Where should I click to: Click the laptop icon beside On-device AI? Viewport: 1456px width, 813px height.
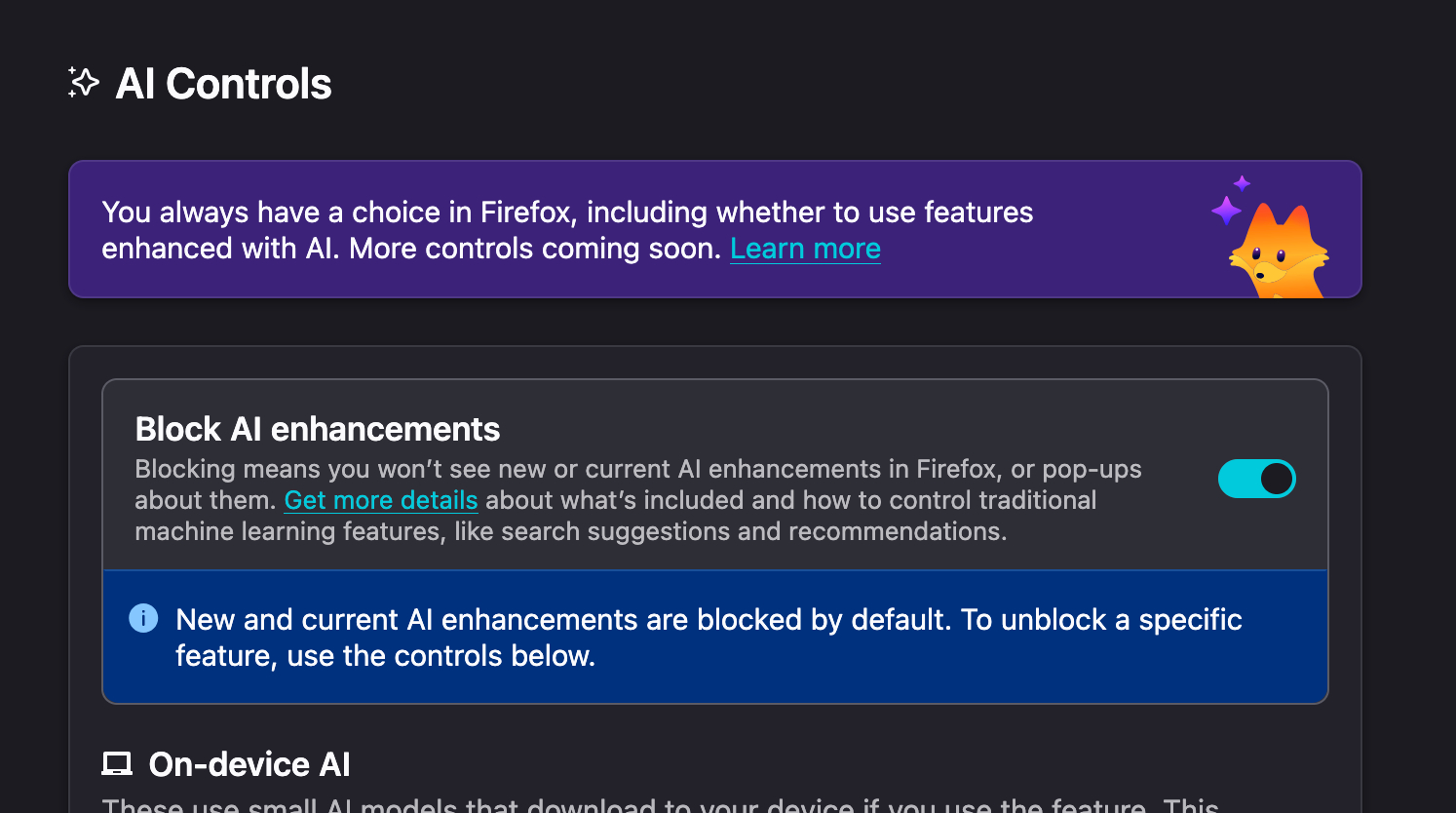[117, 764]
